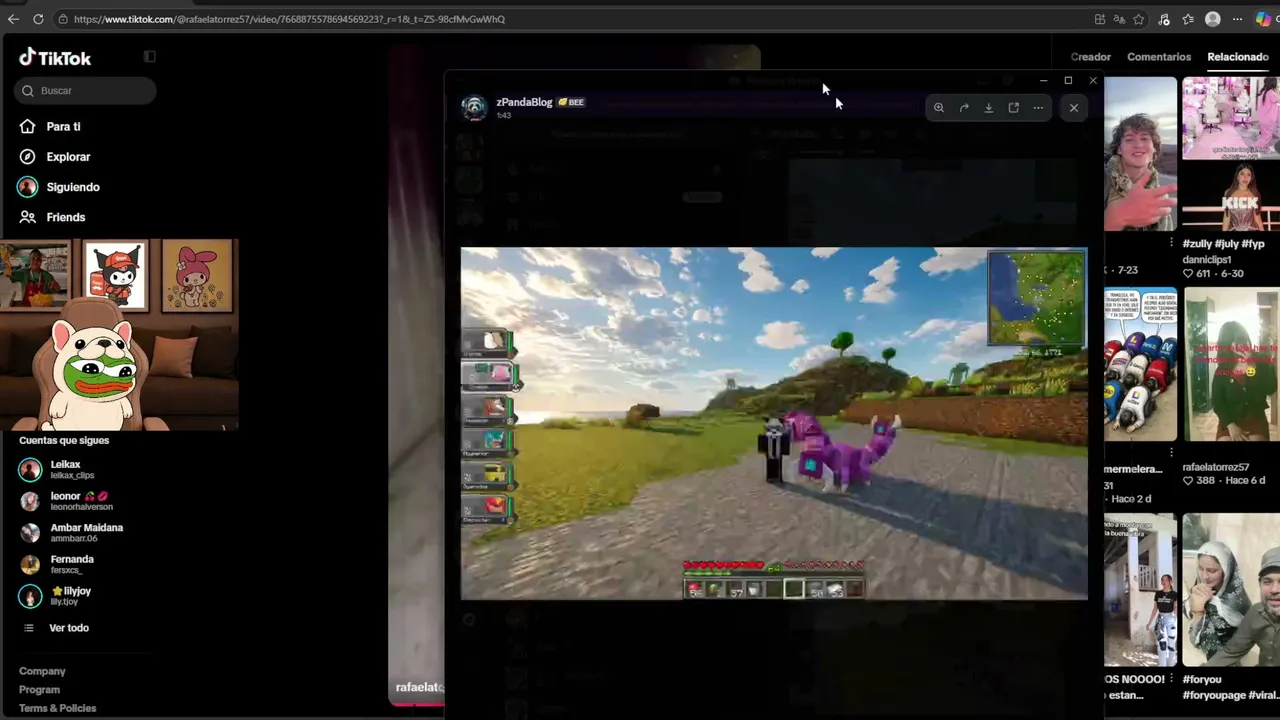Click the Program footer link
Image resolution: width=1280 pixels, height=720 pixels.
coord(39,690)
